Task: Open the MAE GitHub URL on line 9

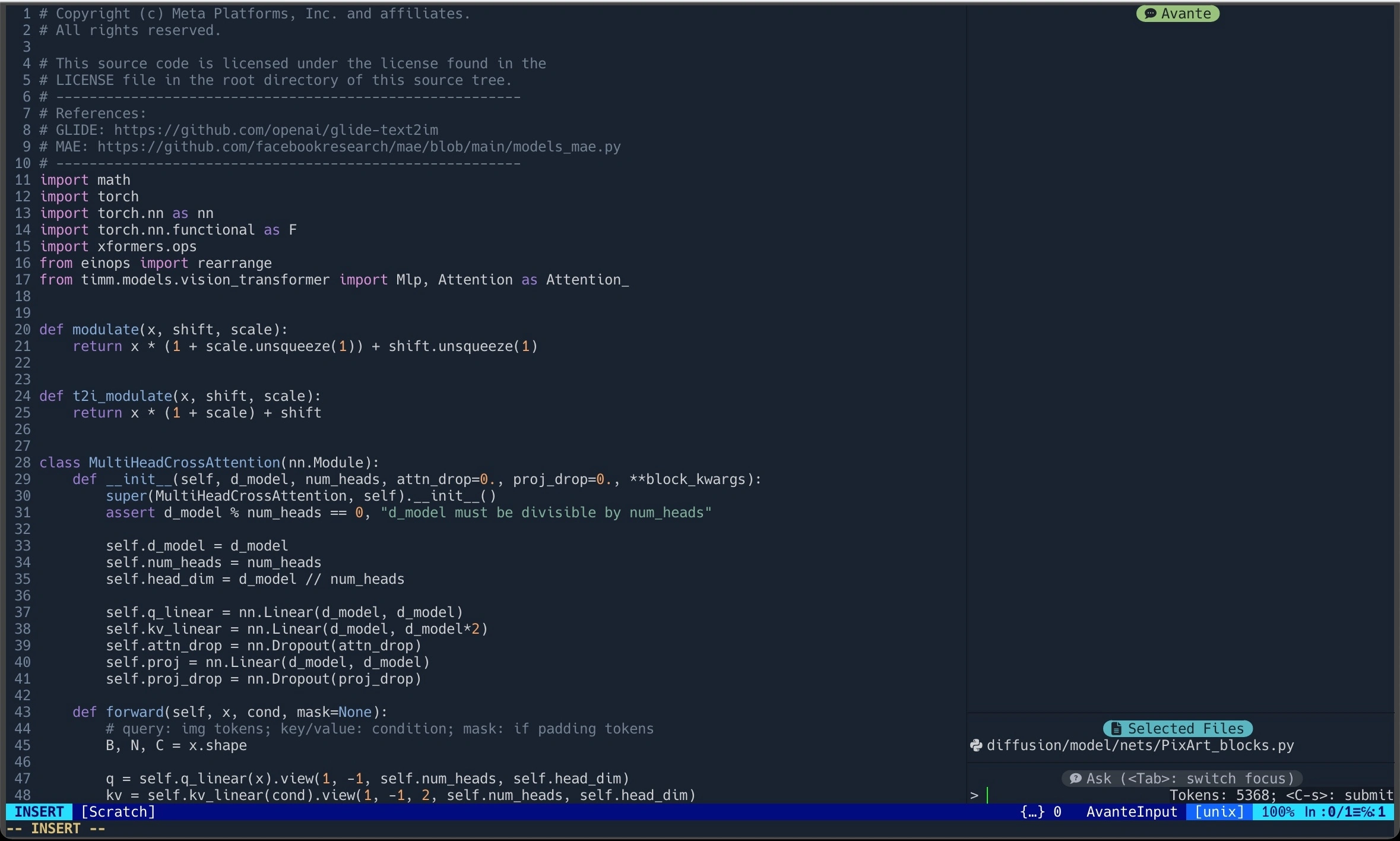Action: point(359,147)
